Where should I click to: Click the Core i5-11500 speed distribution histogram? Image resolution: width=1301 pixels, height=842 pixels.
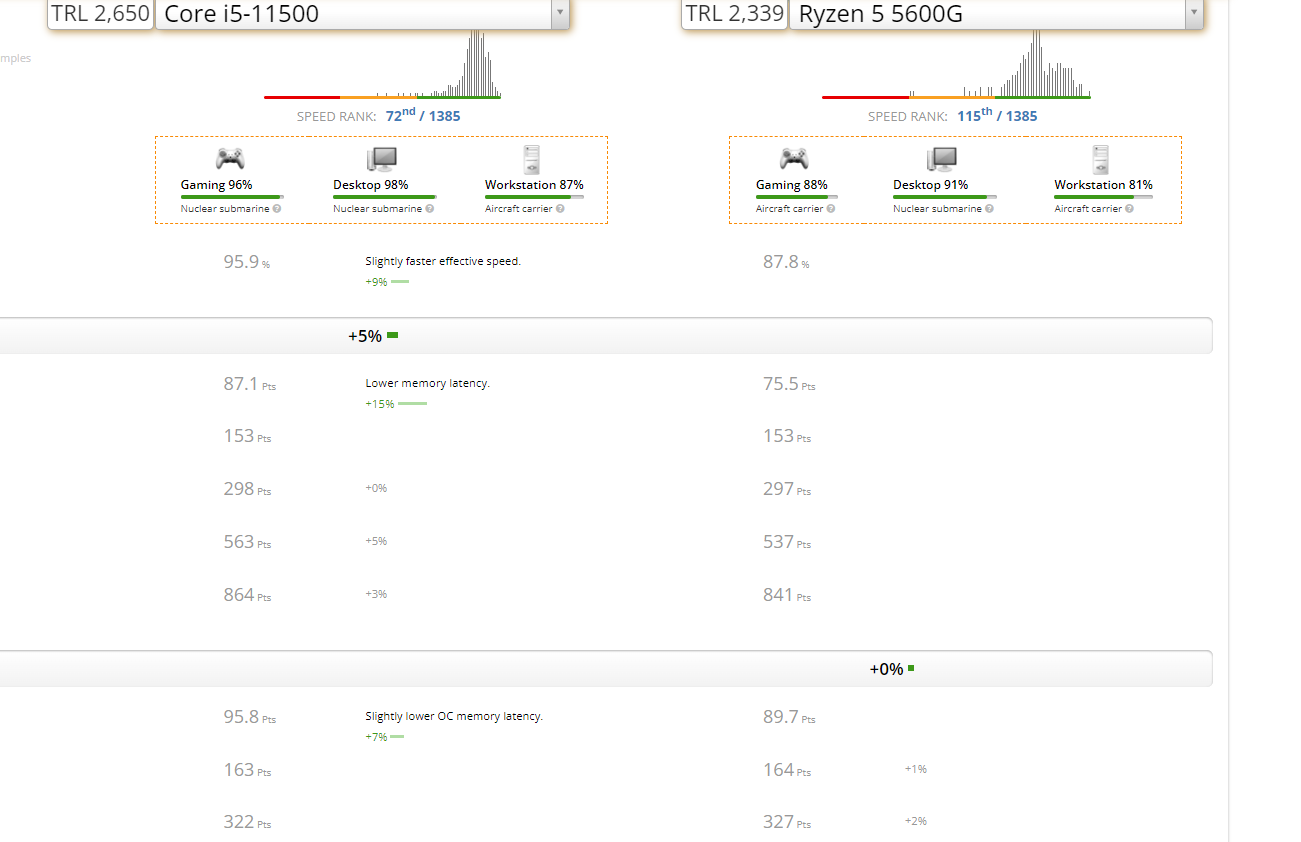[x=382, y=64]
